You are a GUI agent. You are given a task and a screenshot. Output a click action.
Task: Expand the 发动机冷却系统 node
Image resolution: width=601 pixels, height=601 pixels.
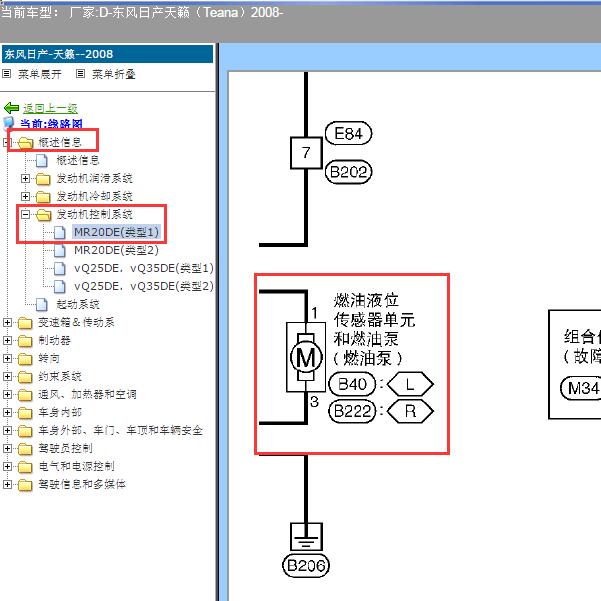(25, 196)
